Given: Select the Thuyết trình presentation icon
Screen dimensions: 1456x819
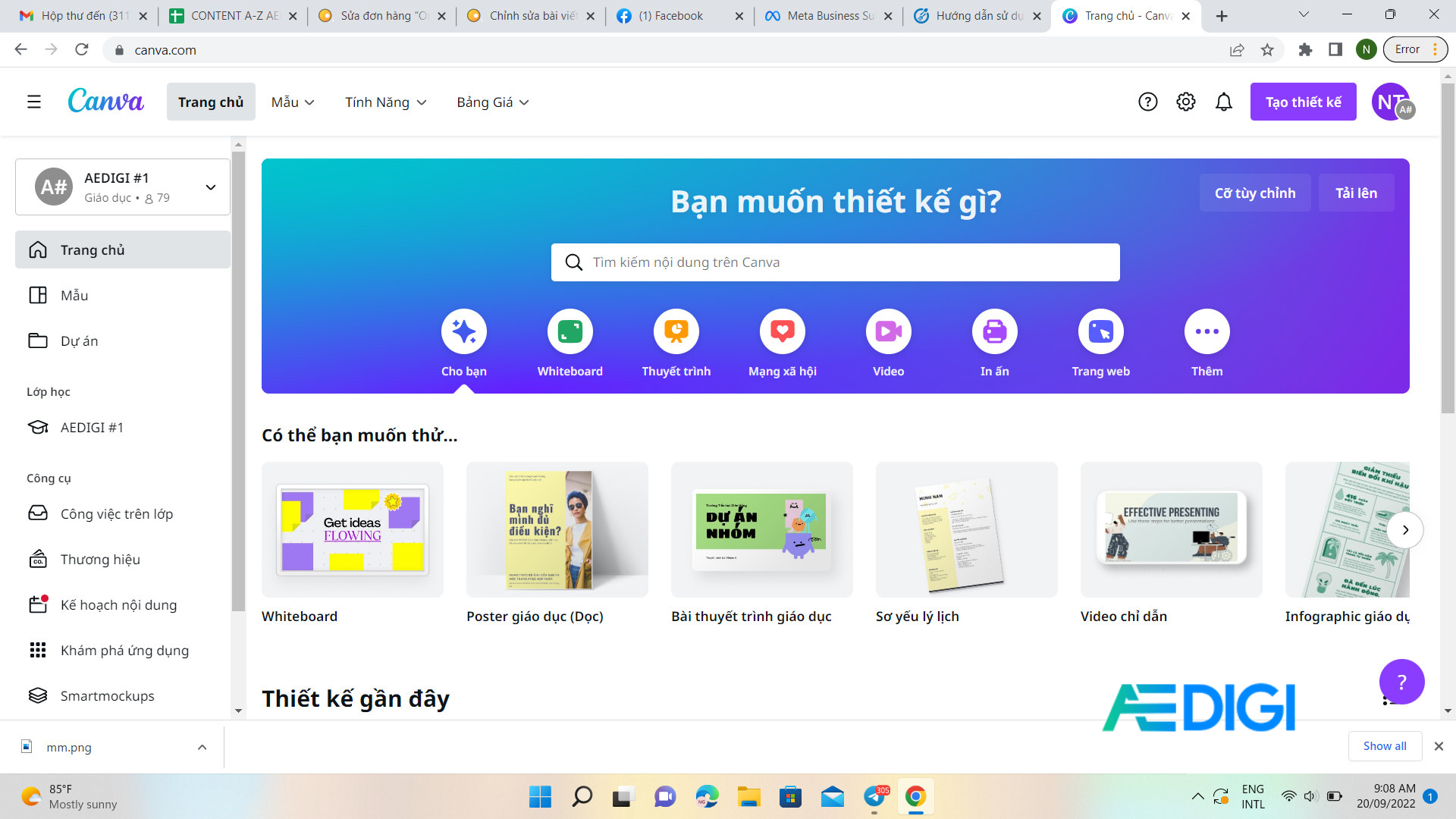Looking at the screenshot, I should point(676,331).
